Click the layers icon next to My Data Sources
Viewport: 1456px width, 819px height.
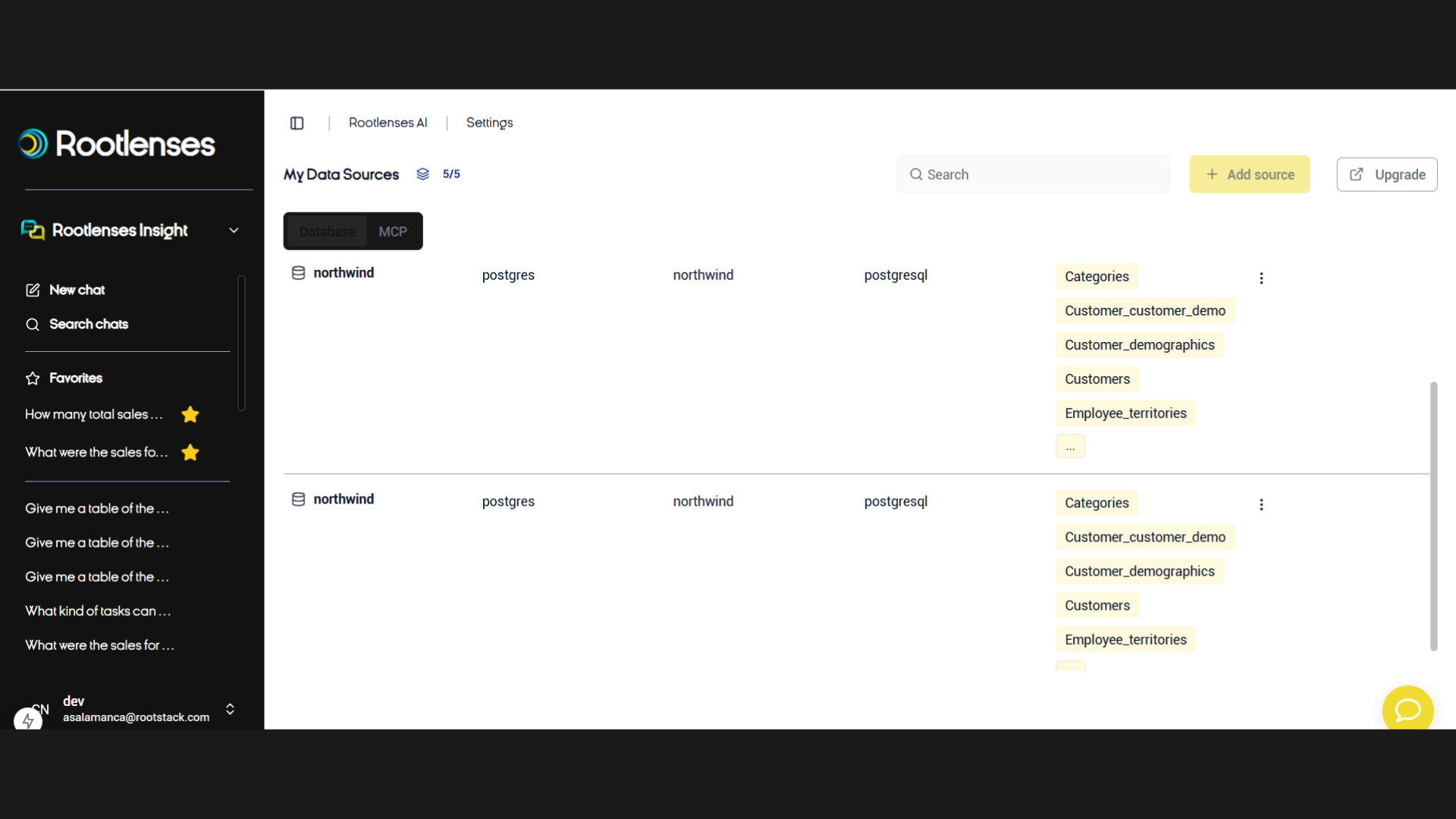point(422,174)
